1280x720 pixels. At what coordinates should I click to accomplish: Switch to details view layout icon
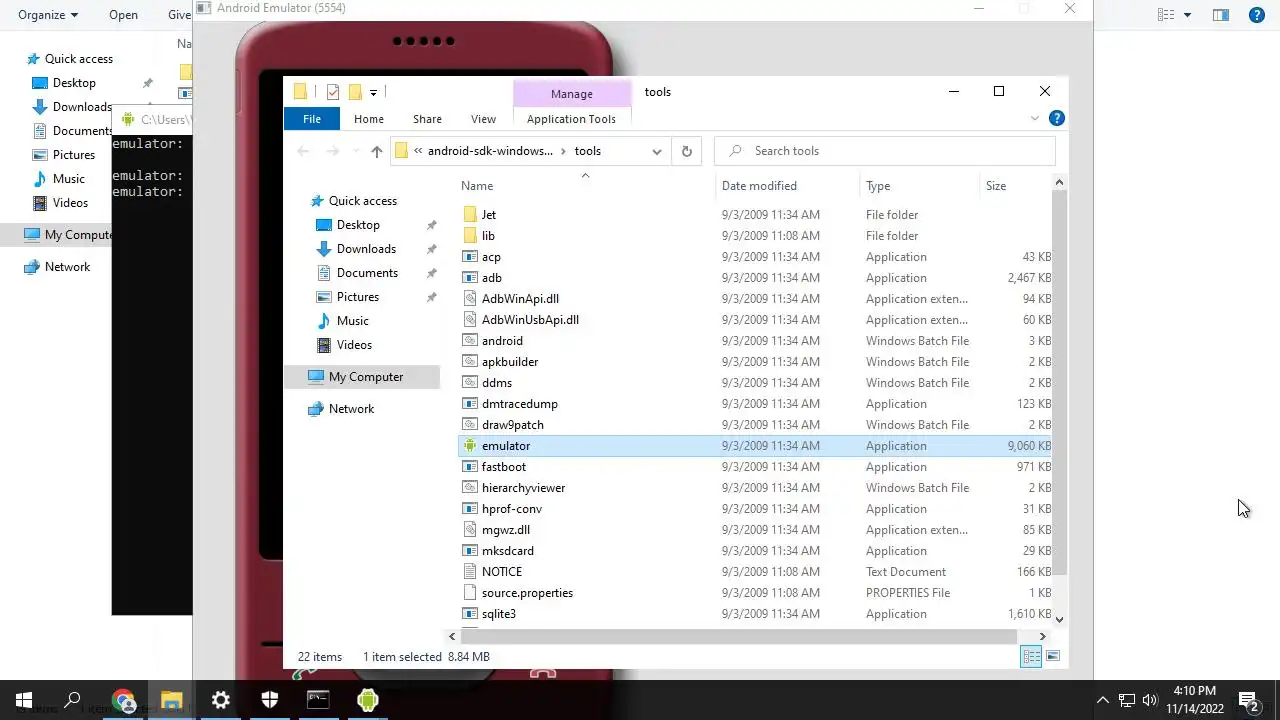pyautogui.click(x=1030, y=657)
